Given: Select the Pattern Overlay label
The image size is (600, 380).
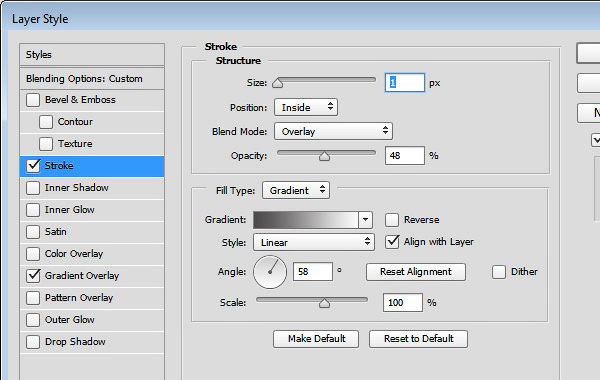Looking at the screenshot, I should pyautogui.click(x=79, y=298).
